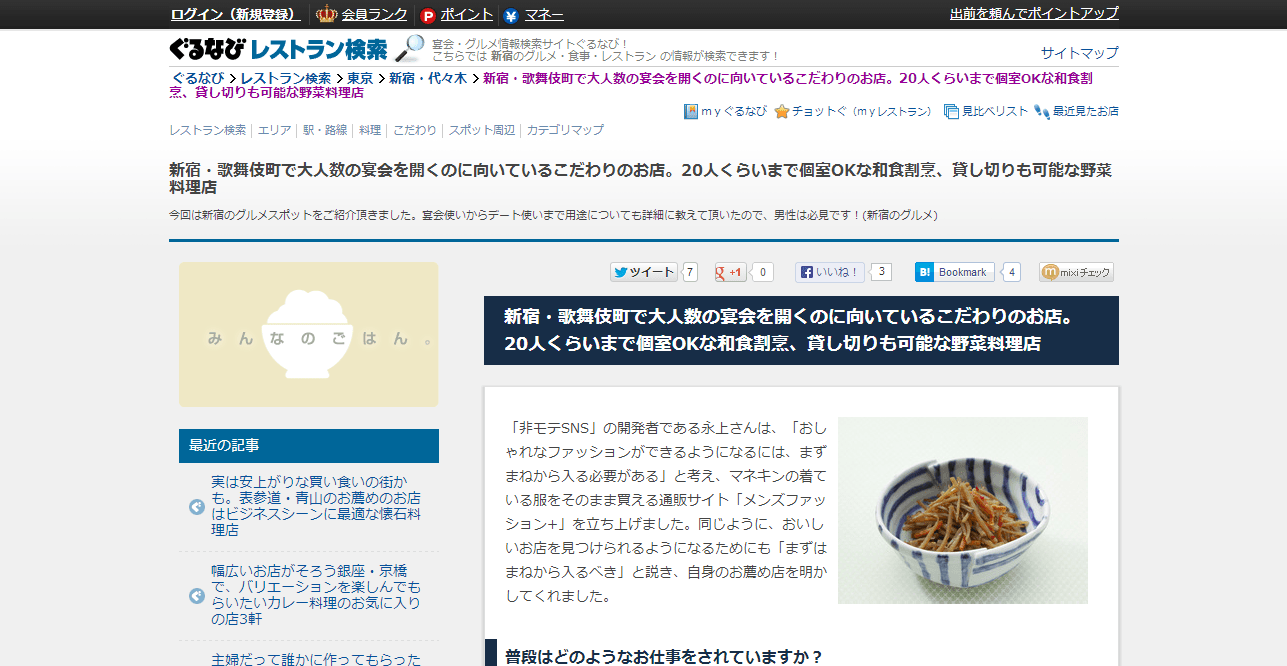Click the magnifying glass beside レストラン検索 logo
The width and height of the screenshot is (1287, 666).
tap(408, 48)
